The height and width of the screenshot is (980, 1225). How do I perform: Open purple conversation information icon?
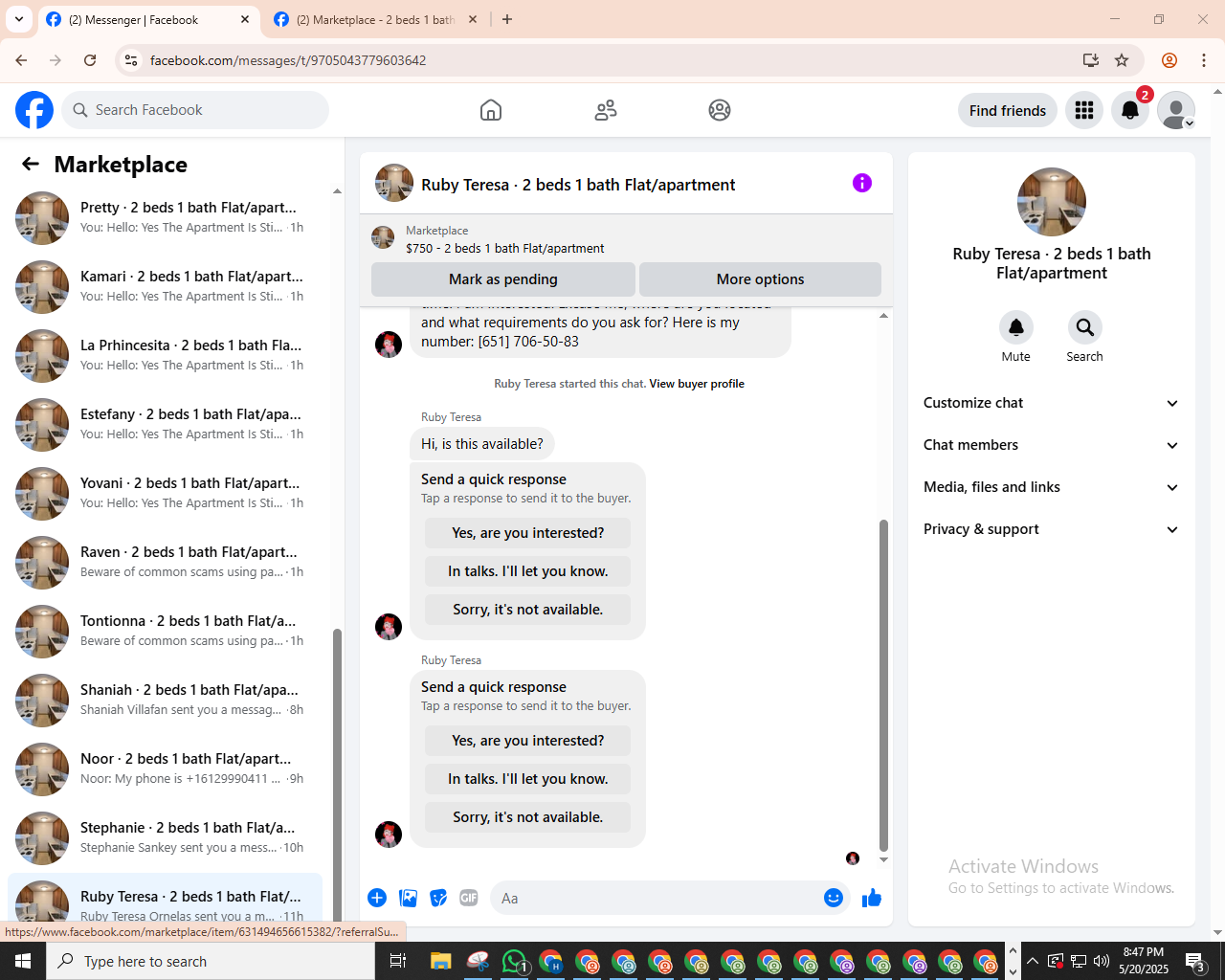point(862,183)
